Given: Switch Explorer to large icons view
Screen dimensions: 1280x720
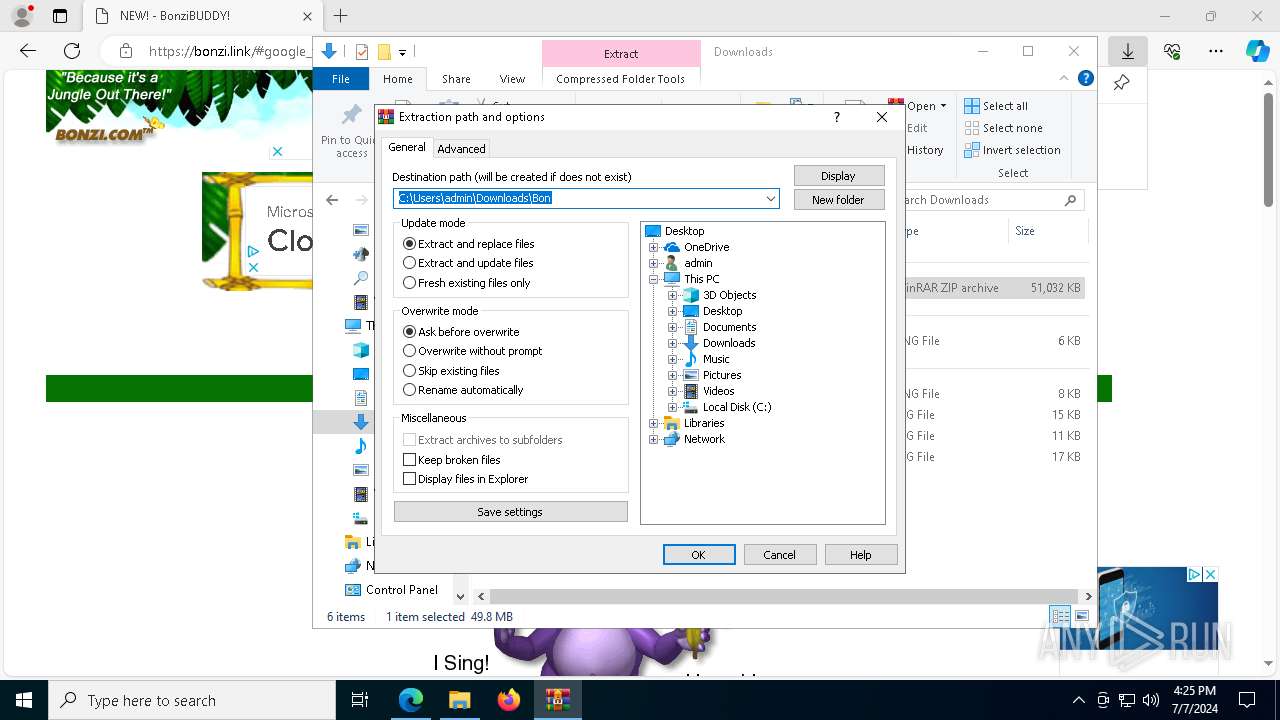Looking at the screenshot, I should (x=1082, y=616).
